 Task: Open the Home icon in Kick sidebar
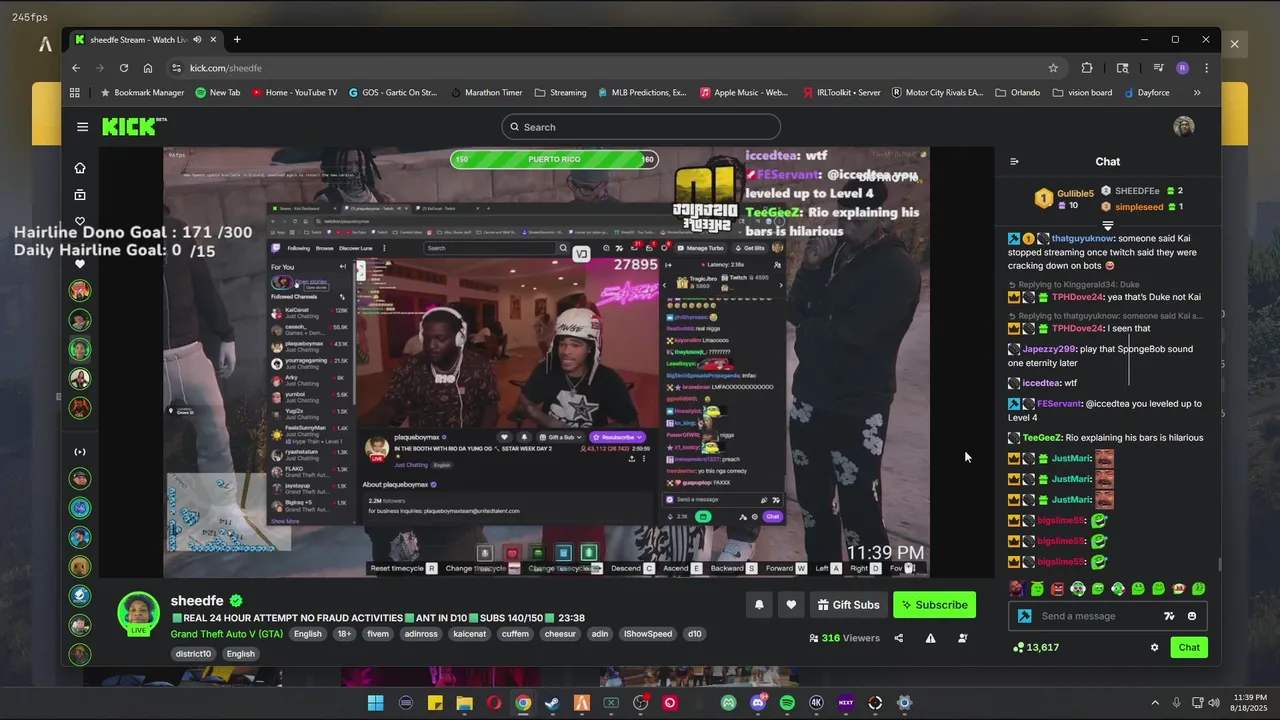click(80, 168)
